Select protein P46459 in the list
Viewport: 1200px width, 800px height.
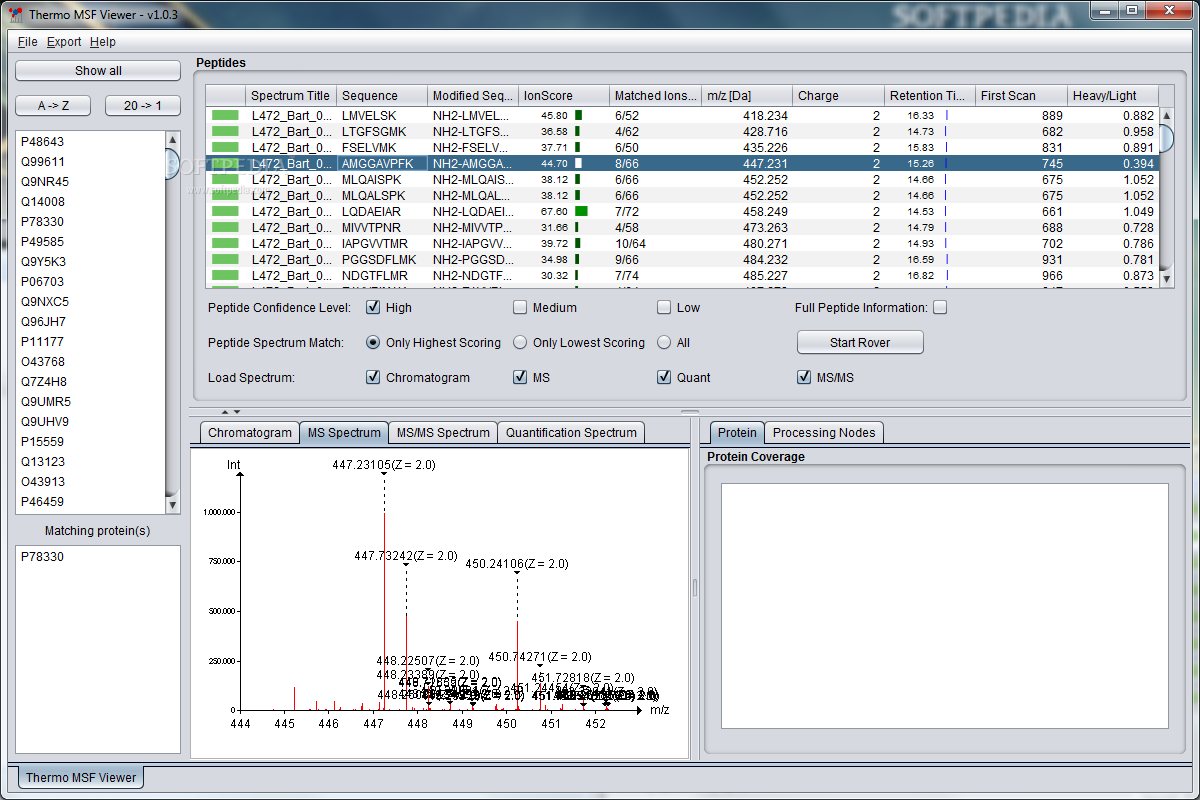click(90, 502)
